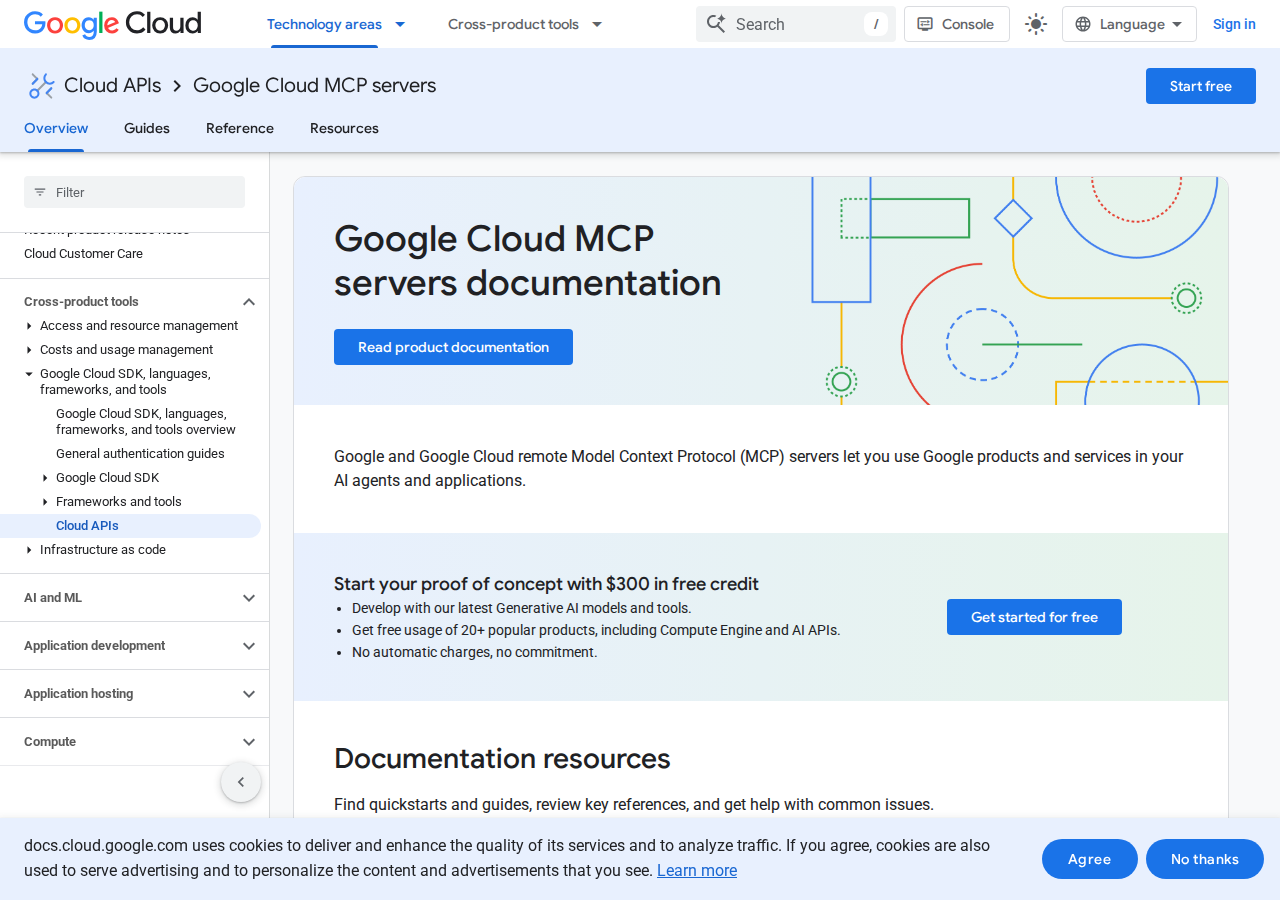Viewport: 1280px width, 900px height.
Task: Collapse the Cross-product tools sidebar section
Action: [x=249, y=302]
